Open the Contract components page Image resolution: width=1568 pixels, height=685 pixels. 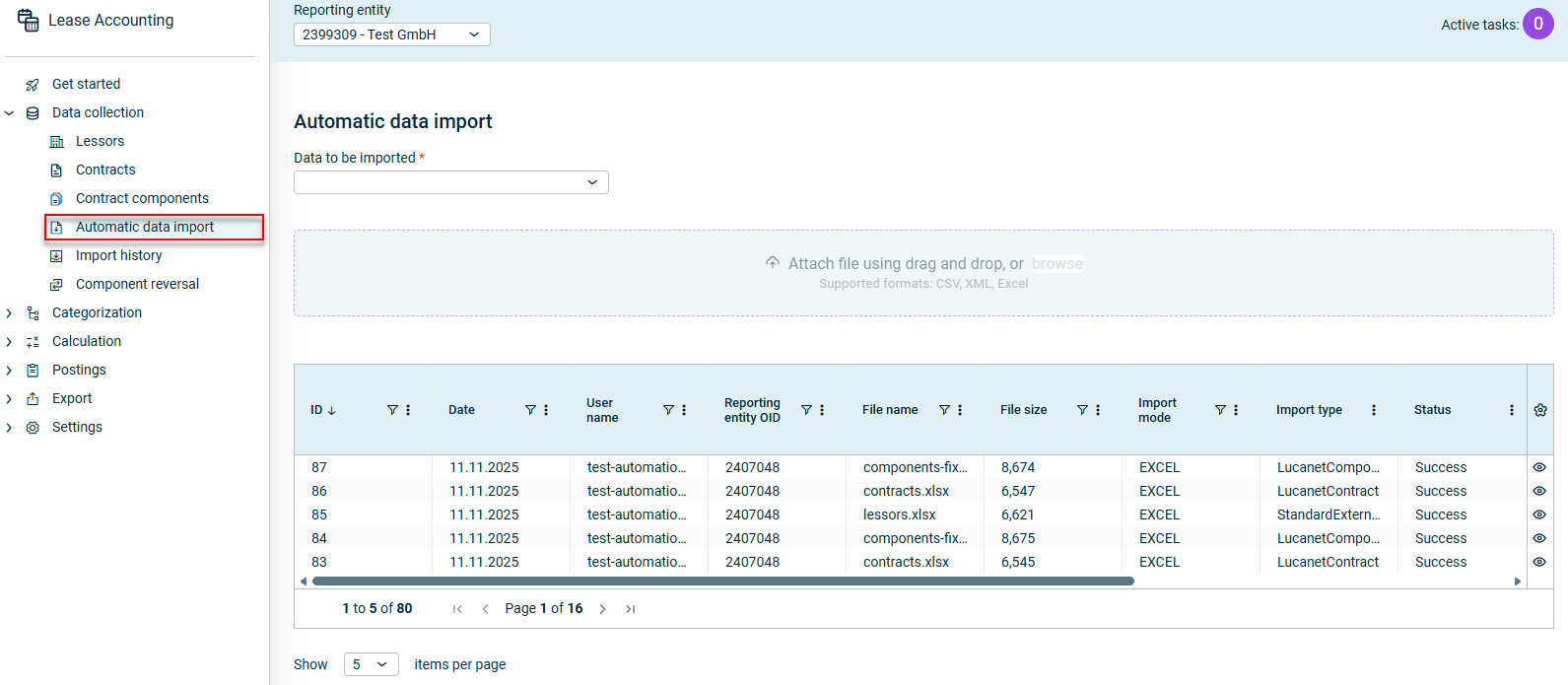(142, 198)
